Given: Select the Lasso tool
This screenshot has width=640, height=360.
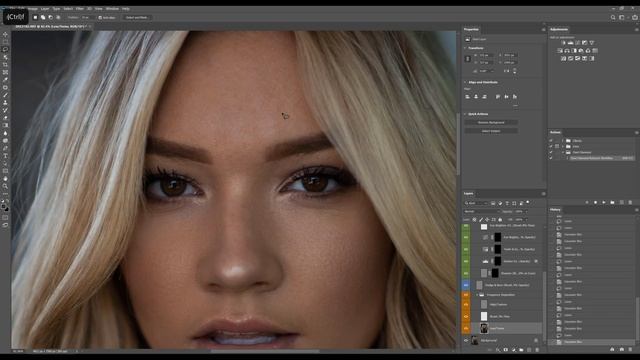Looking at the screenshot, I should (5, 49).
